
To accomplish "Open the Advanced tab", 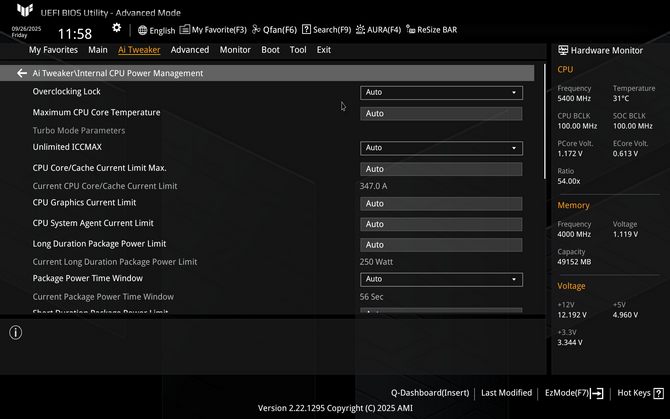I will (190, 50).
